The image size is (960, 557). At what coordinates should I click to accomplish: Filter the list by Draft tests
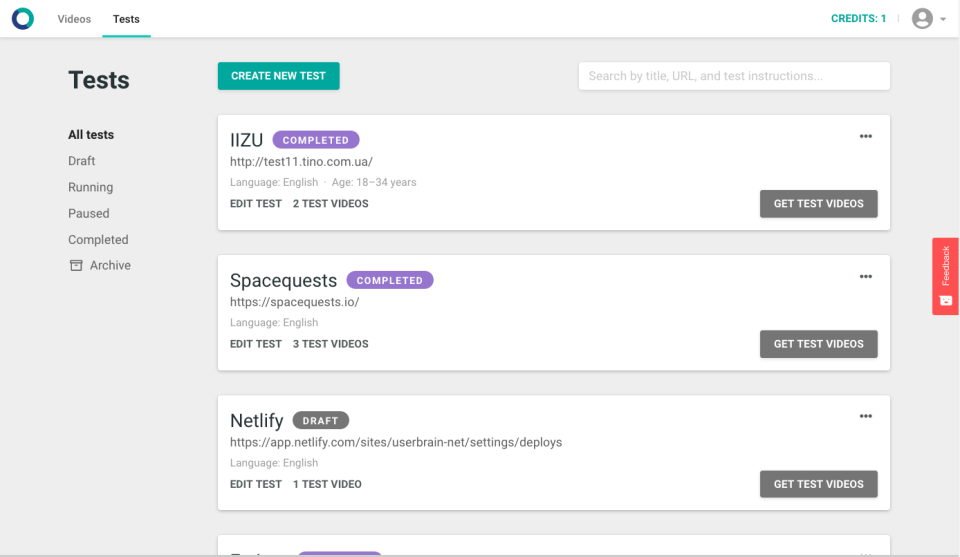(82, 161)
